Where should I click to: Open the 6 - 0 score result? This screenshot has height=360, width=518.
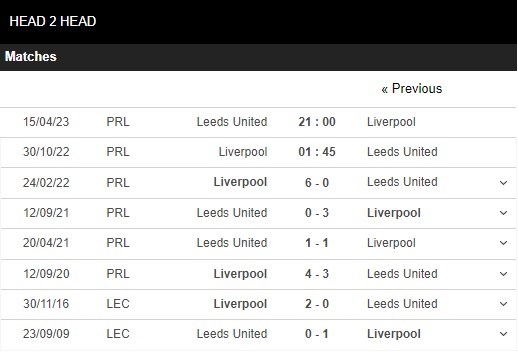click(x=317, y=183)
